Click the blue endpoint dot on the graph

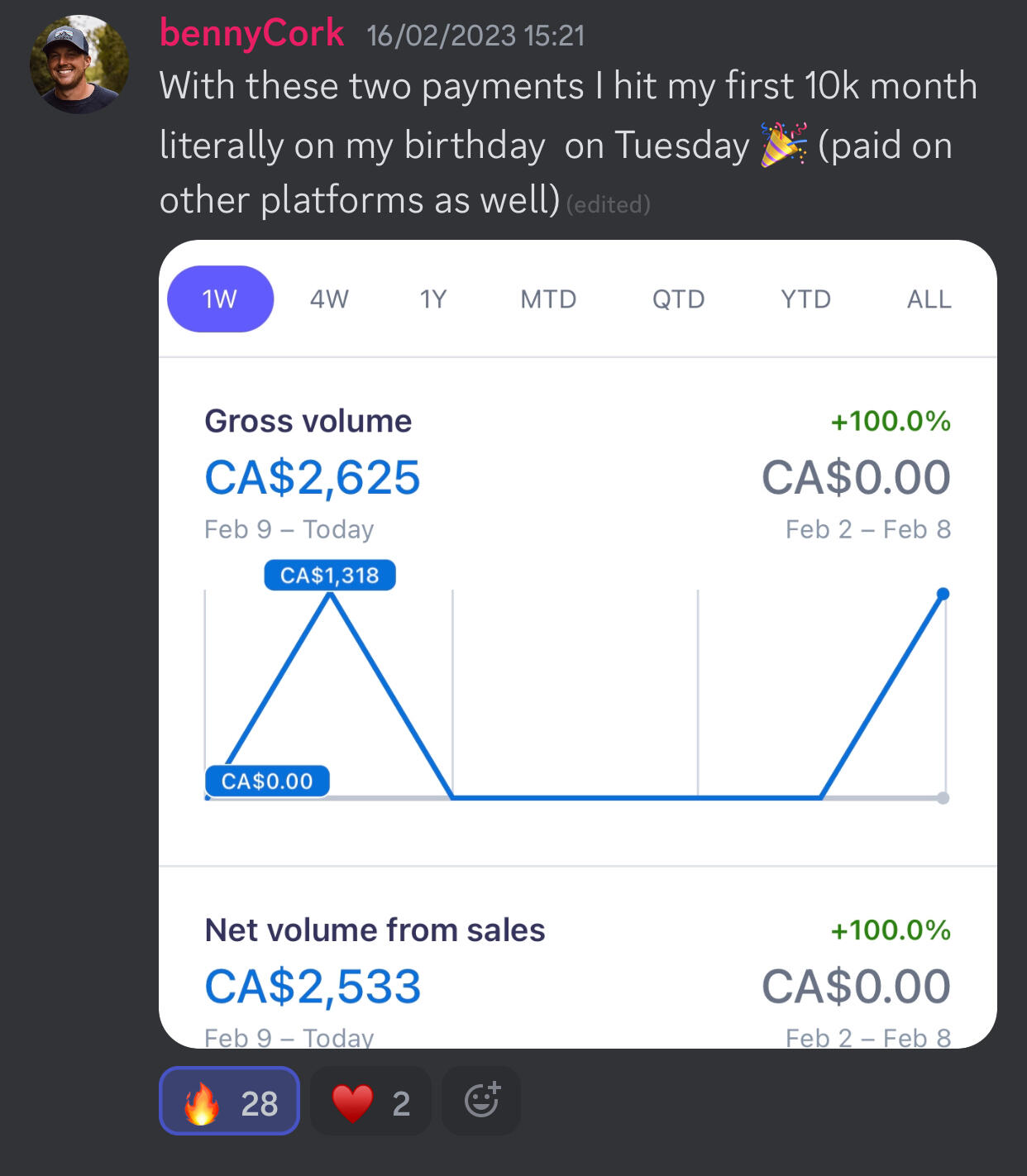(943, 594)
